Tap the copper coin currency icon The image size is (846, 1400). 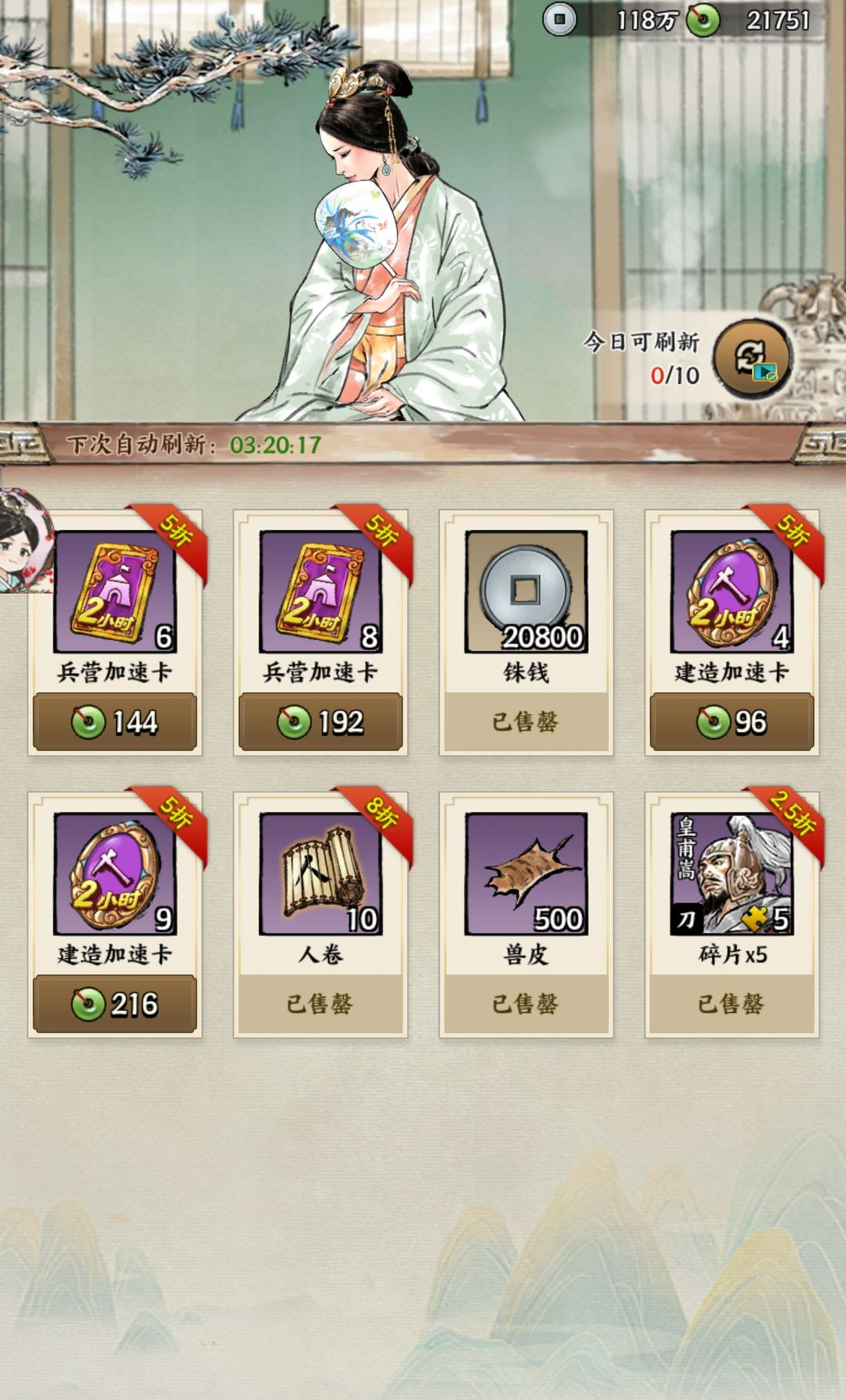click(x=559, y=20)
